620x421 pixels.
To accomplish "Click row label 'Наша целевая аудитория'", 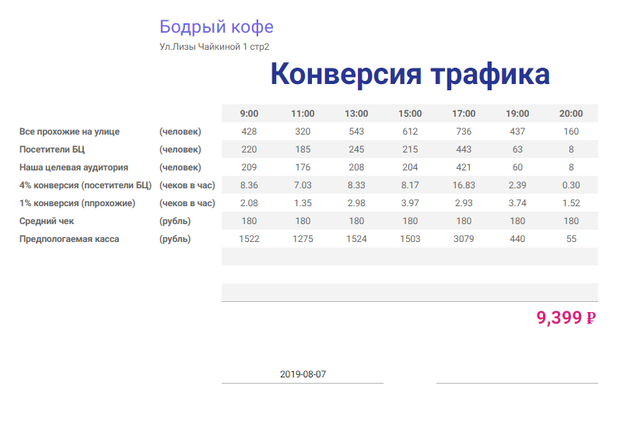I will (74, 167).
